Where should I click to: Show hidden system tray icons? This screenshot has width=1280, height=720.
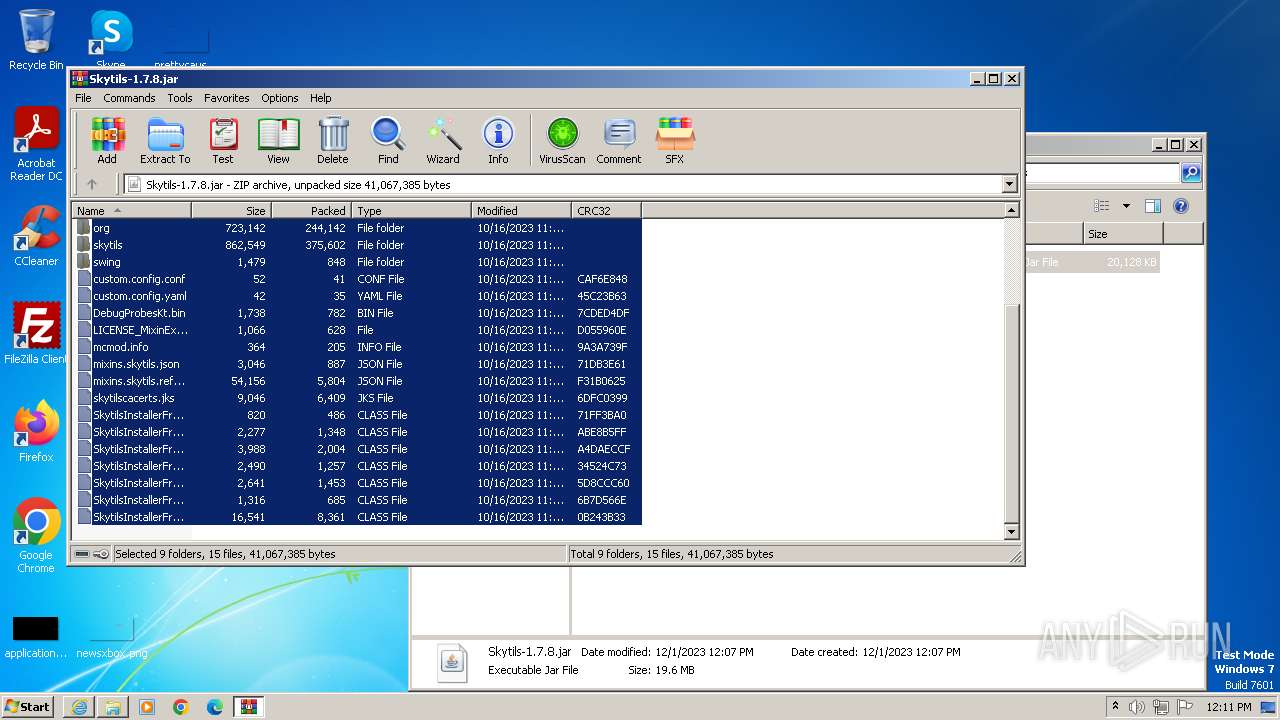(x=1116, y=707)
